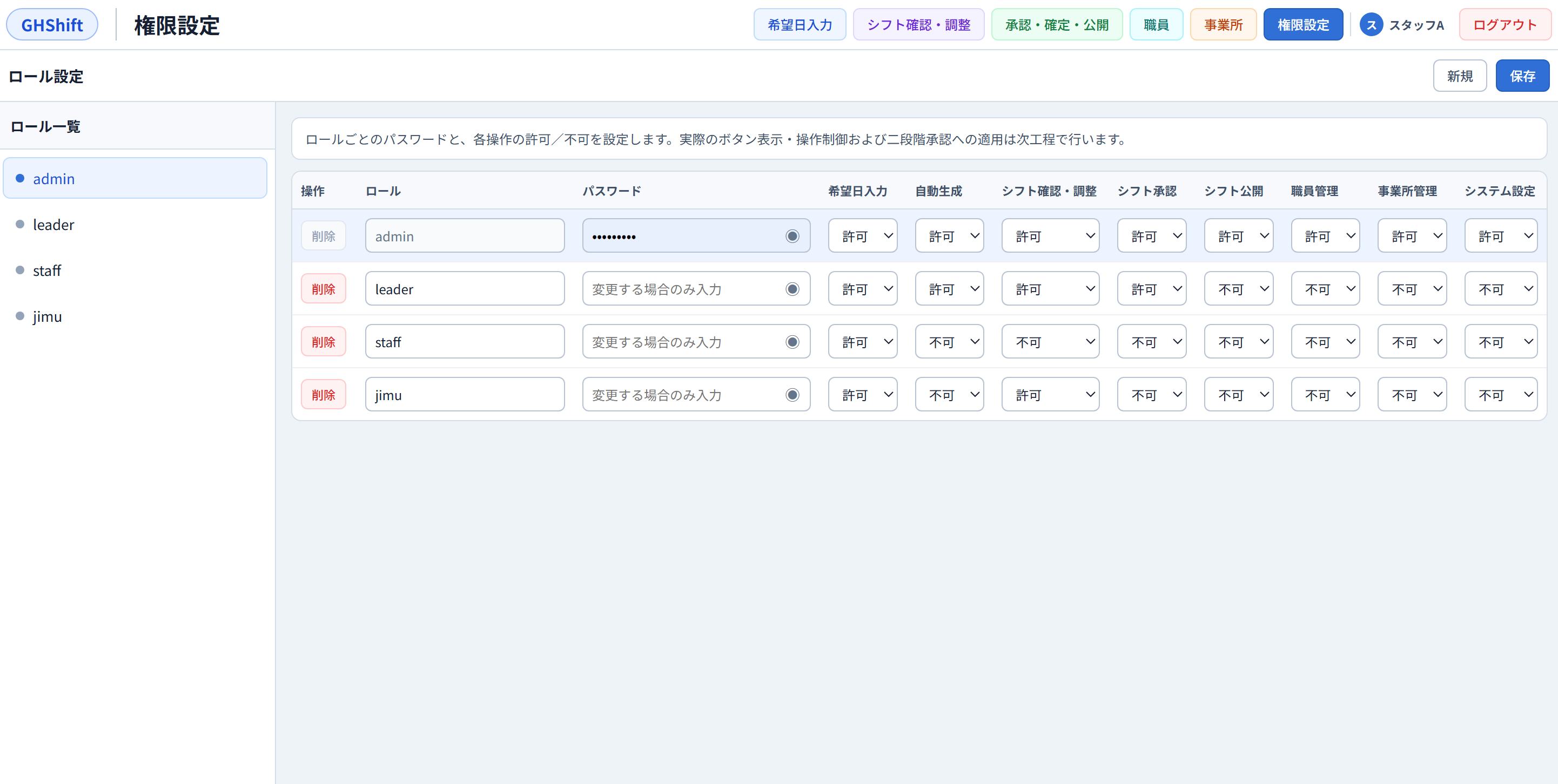
Task: Open システム設定 dropdown for jimu
Action: click(1501, 395)
